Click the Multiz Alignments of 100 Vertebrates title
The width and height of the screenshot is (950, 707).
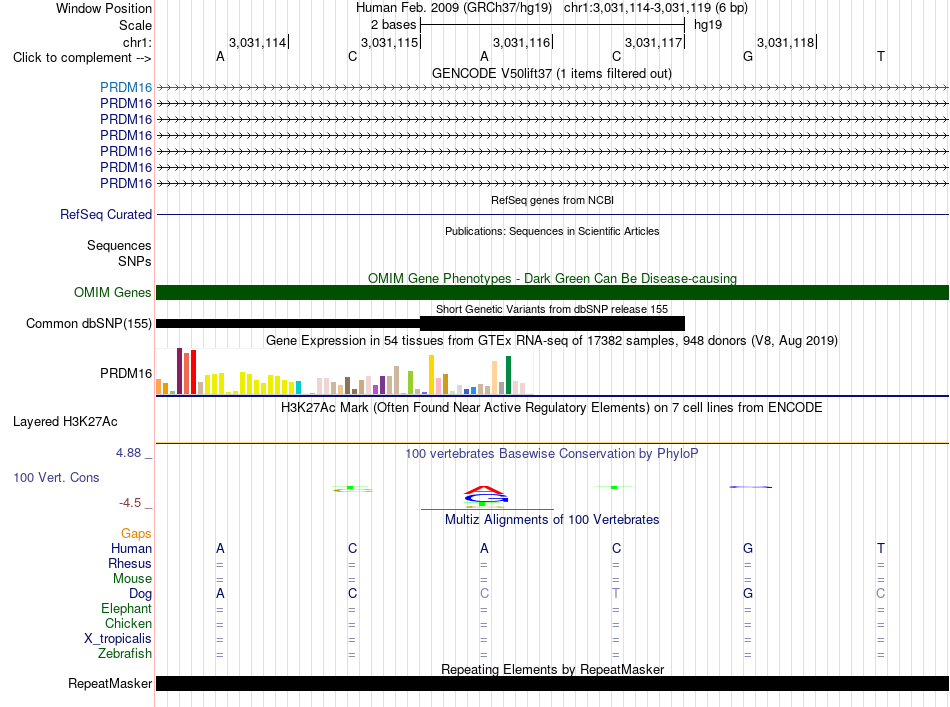pyautogui.click(x=552, y=520)
